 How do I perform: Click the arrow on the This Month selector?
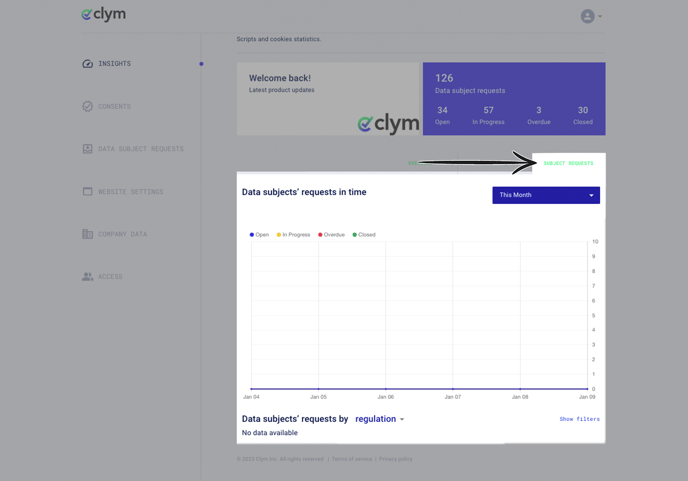click(x=591, y=195)
